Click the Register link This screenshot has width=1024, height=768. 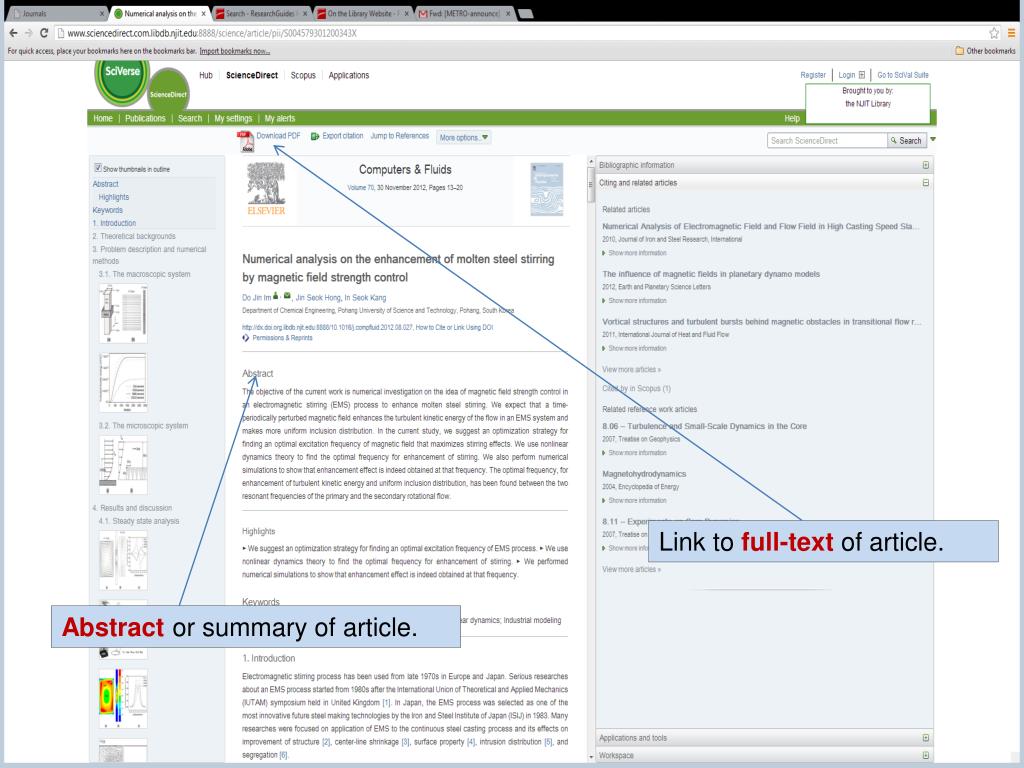click(813, 74)
